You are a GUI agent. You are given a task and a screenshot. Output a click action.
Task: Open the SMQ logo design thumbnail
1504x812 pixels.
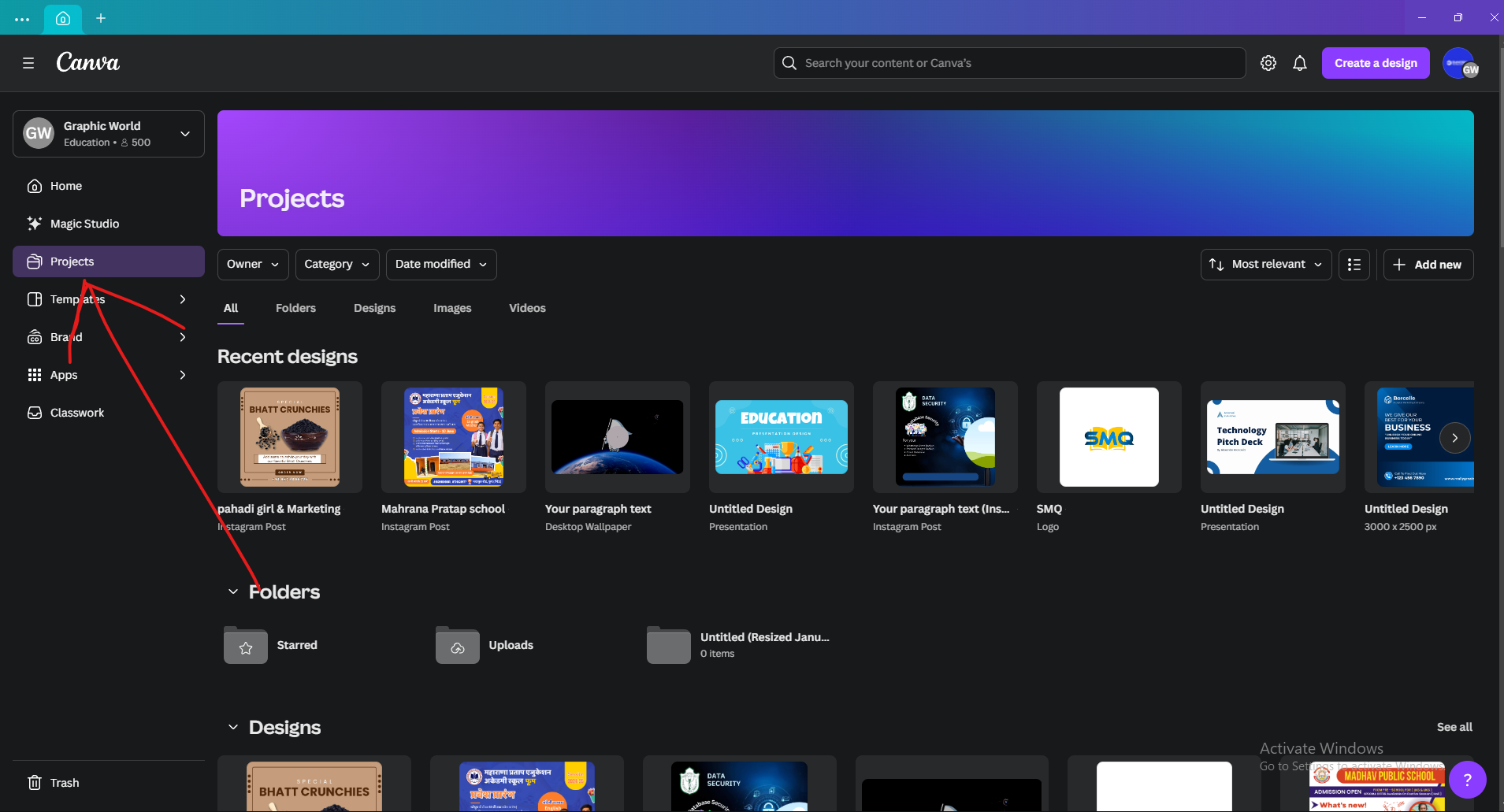tap(1109, 437)
